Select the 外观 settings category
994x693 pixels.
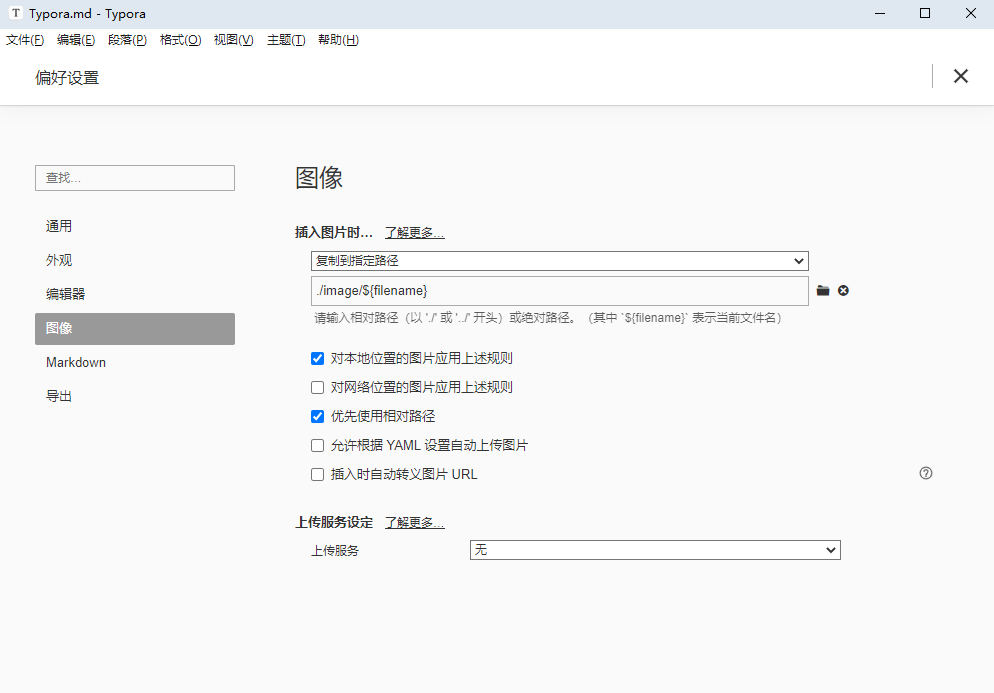tap(59, 260)
